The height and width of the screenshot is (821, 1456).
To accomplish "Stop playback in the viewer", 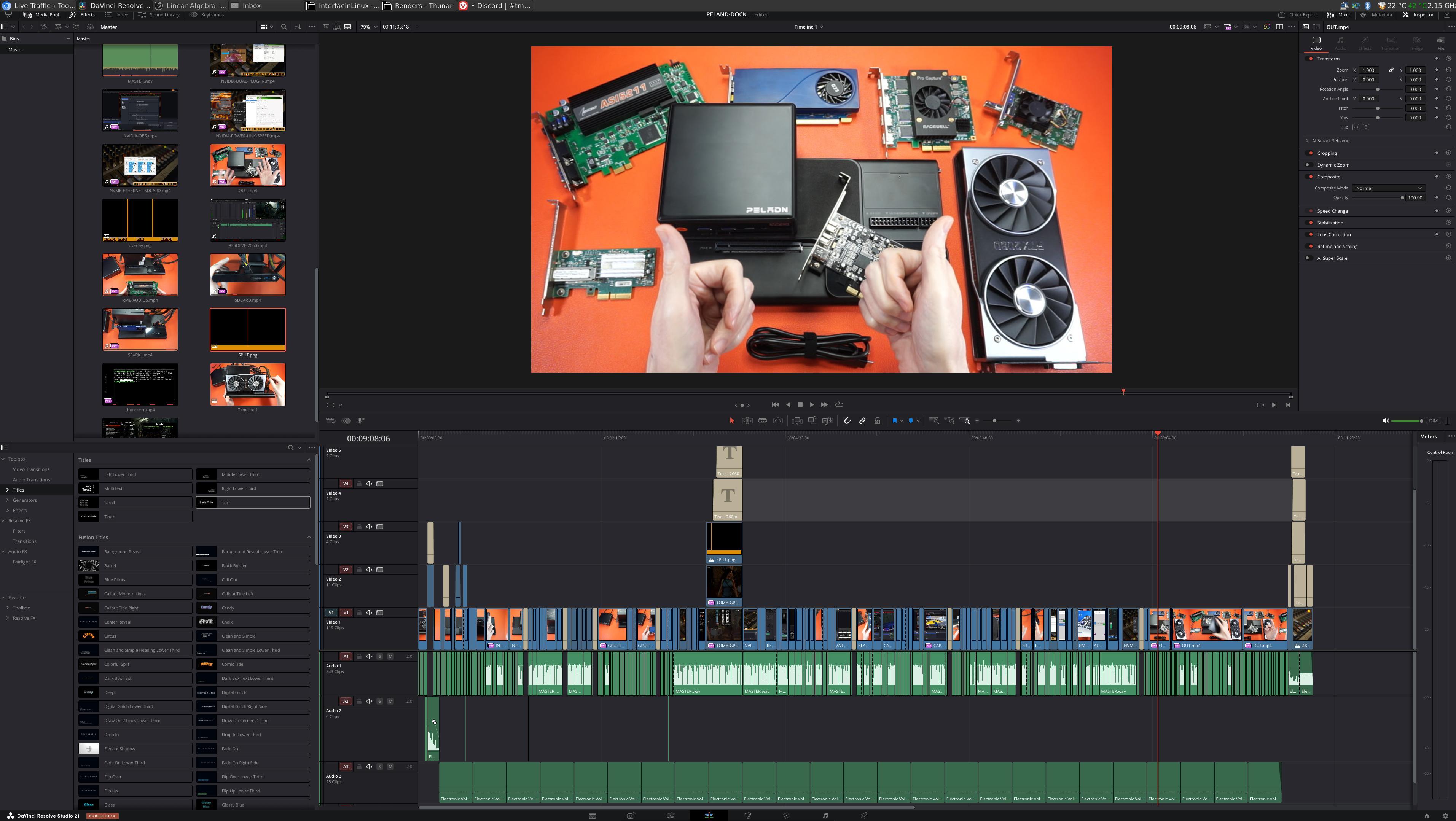I will (800, 404).
